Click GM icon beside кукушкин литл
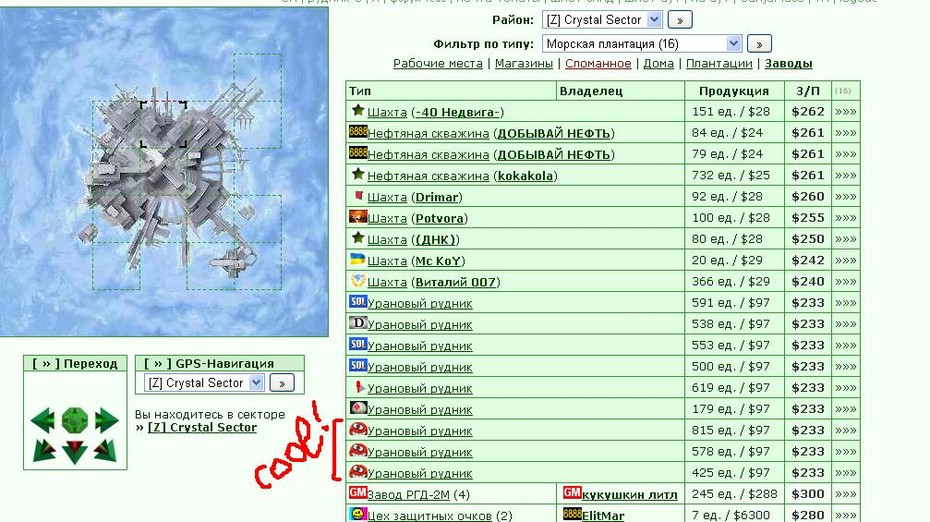 [572, 492]
